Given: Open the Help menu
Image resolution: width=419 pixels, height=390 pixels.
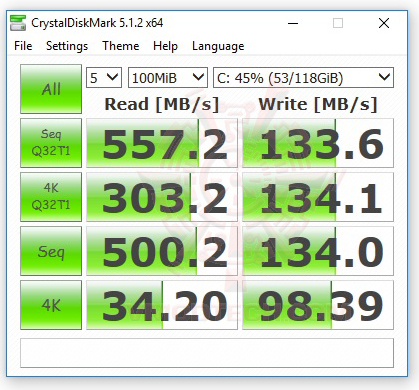Looking at the screenshot, I should click(165, 46).
